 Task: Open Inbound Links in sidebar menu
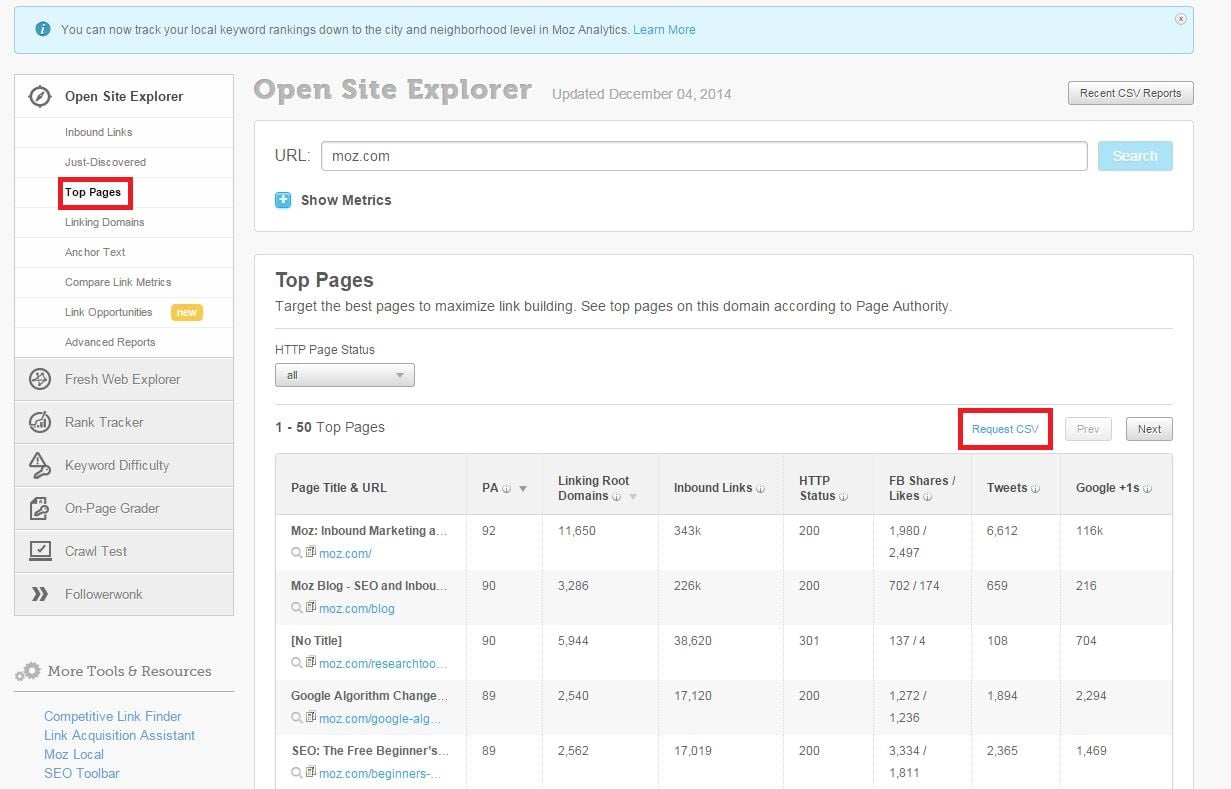(98, 132)
